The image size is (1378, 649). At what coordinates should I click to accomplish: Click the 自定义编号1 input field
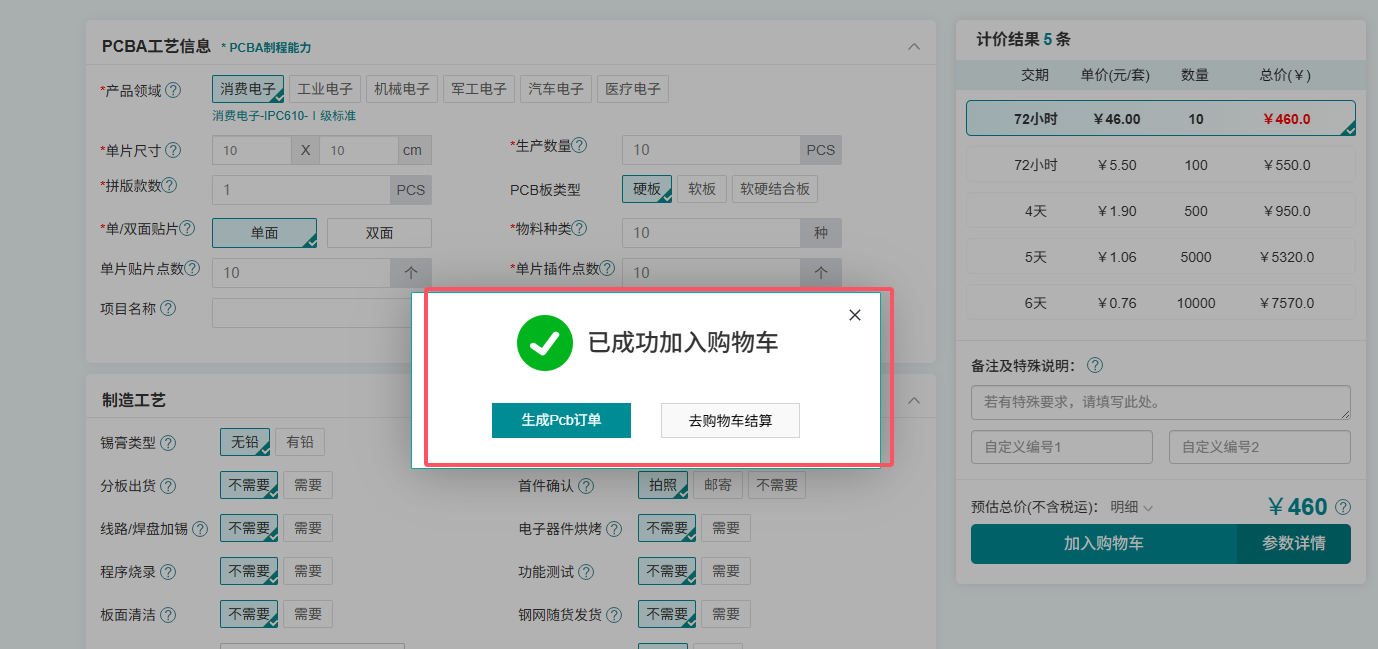click(x=1061, y=447)
